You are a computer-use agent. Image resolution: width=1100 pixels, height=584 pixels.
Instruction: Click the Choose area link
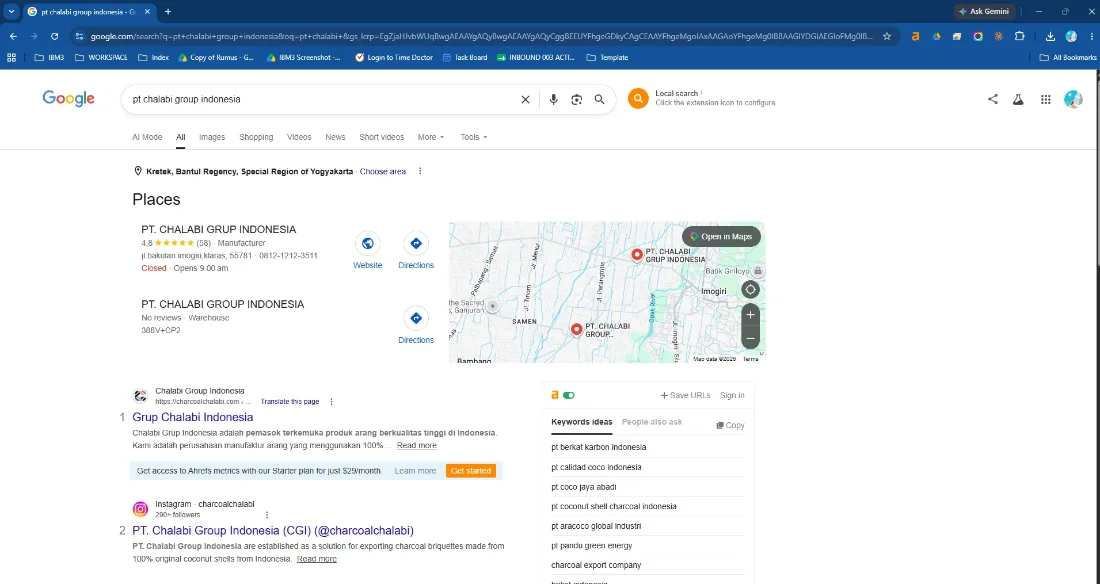383,171
